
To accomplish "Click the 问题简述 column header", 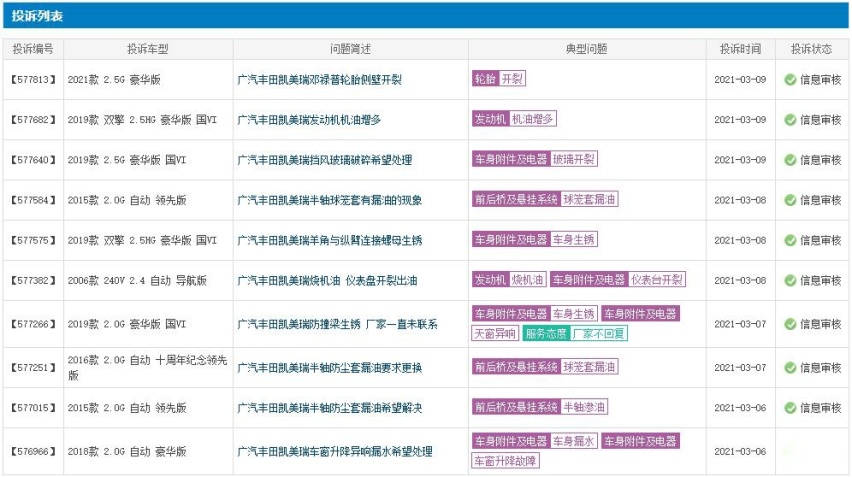I will [350, 49].
